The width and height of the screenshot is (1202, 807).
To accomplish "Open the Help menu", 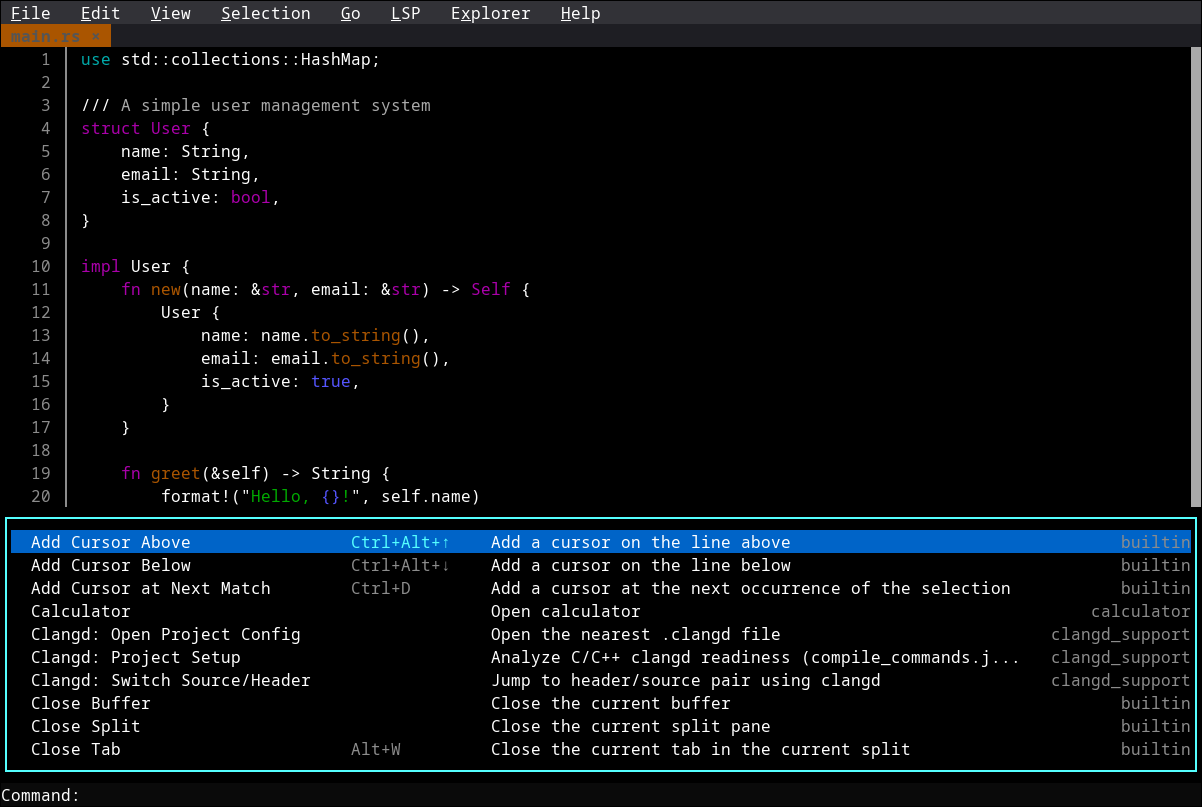I will coord(580,13).
